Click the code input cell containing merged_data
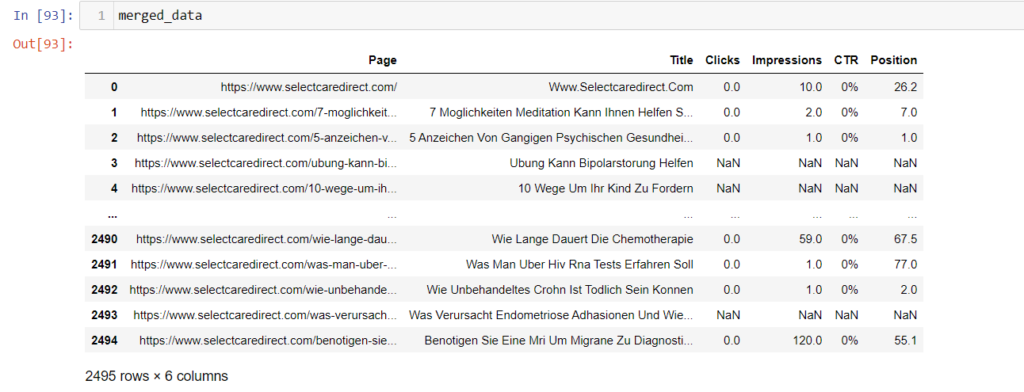Image resolution: width=1024 pixels, height=392 pixels. tap(551, 16)
